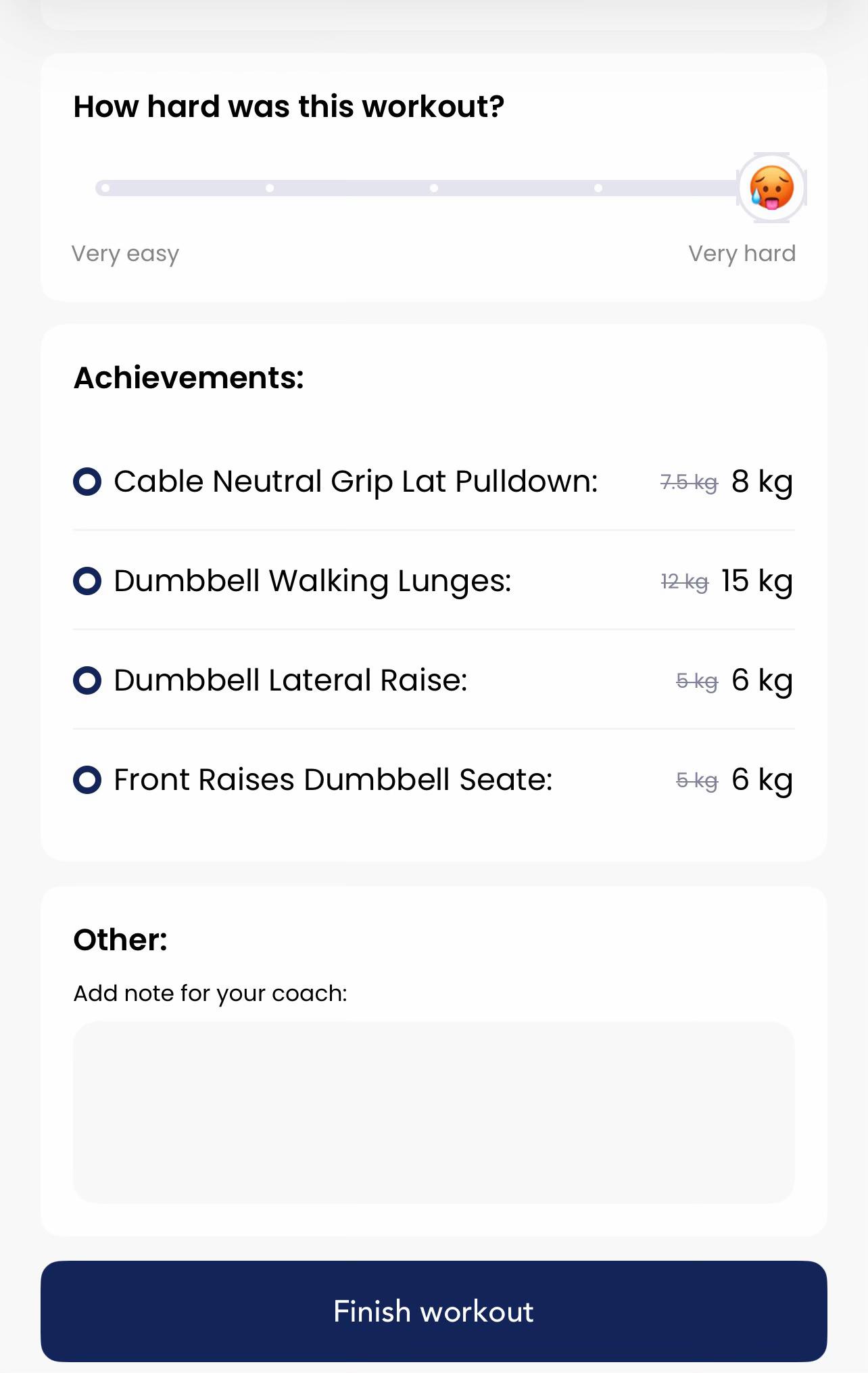Select the middle difficulty dot on slider
This screenshot has height=1373, width=868.
(434, 188)
